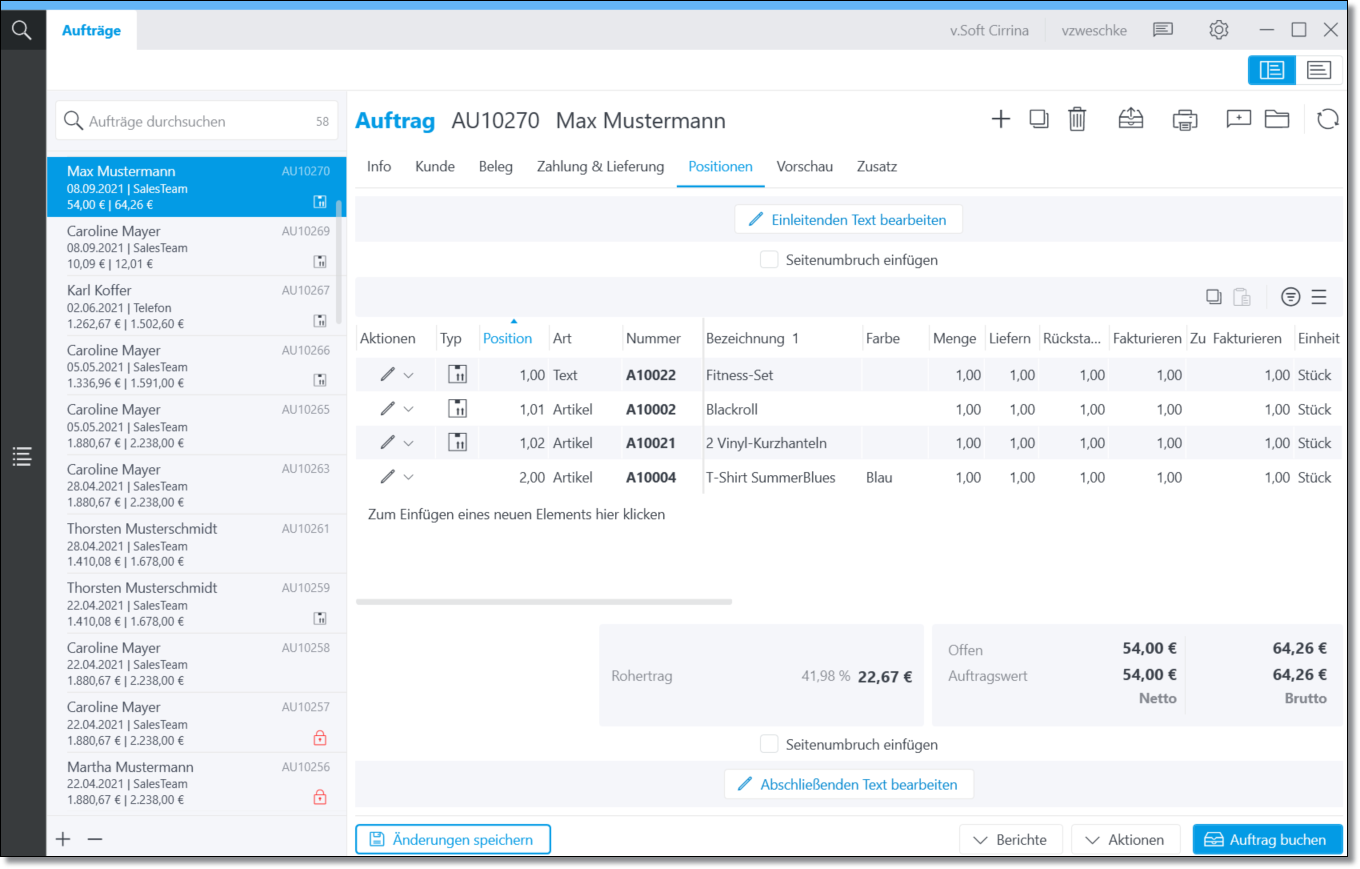Screen dimensions: 1360x869
Task: Click the Auftrag buchen button
Action: coord(1266,840)
